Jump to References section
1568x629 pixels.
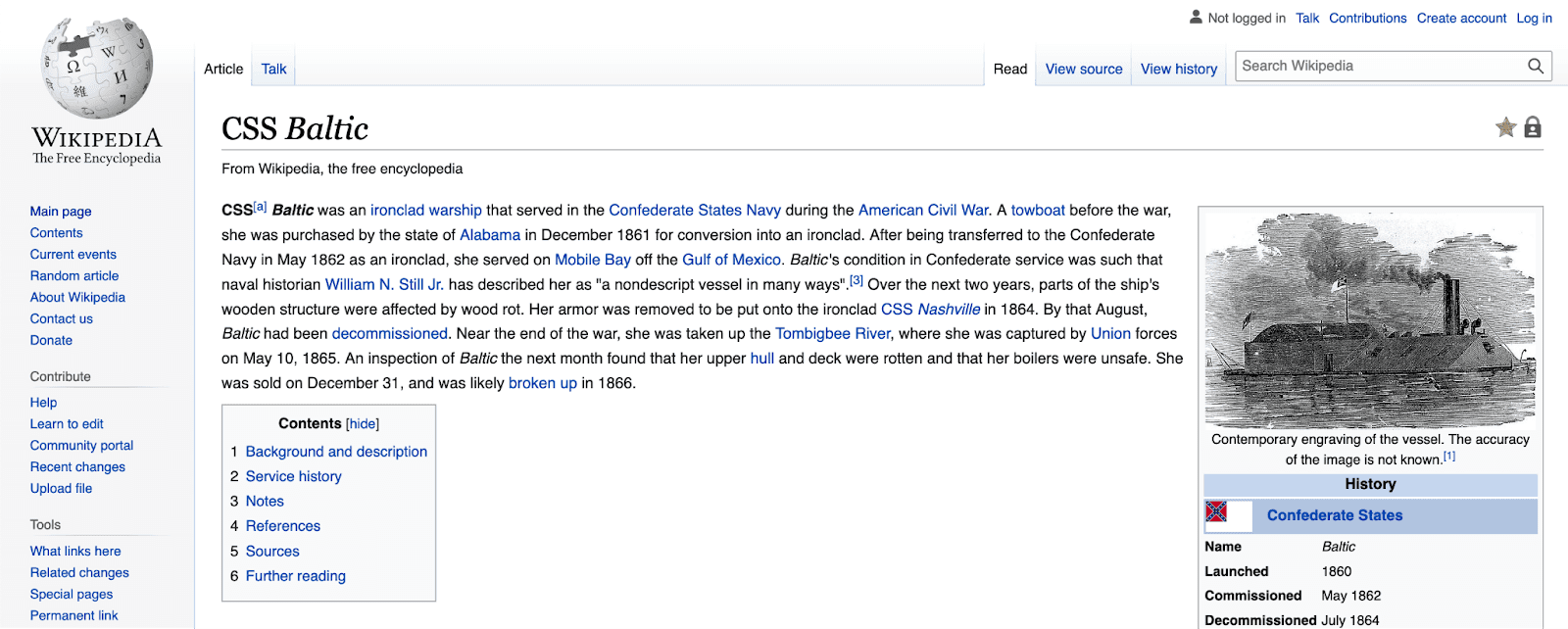283,526
